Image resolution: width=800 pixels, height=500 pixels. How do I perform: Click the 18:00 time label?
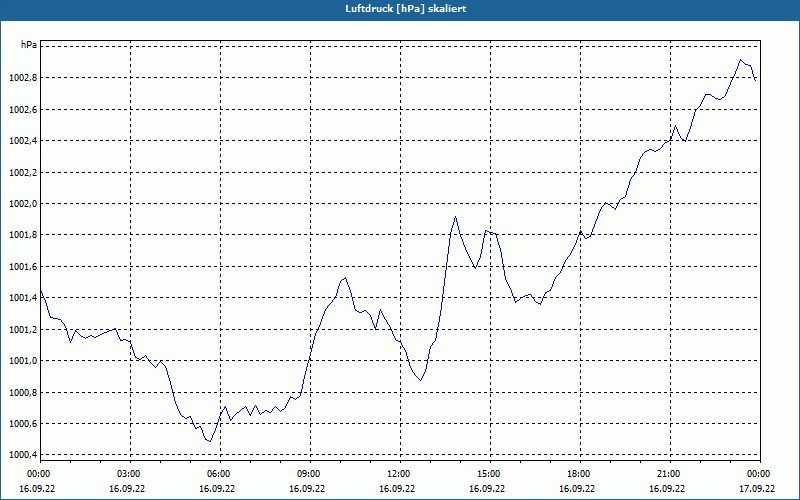pyautogui.click(x=581, y=474)
